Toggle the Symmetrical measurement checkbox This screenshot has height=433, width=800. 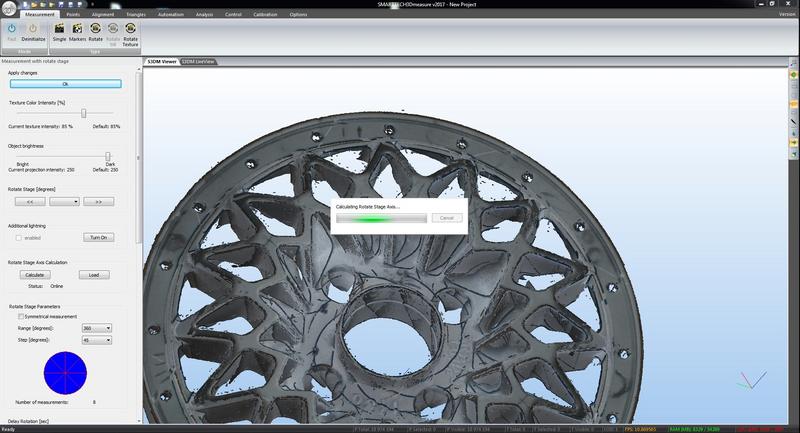(x=21, y=317)
